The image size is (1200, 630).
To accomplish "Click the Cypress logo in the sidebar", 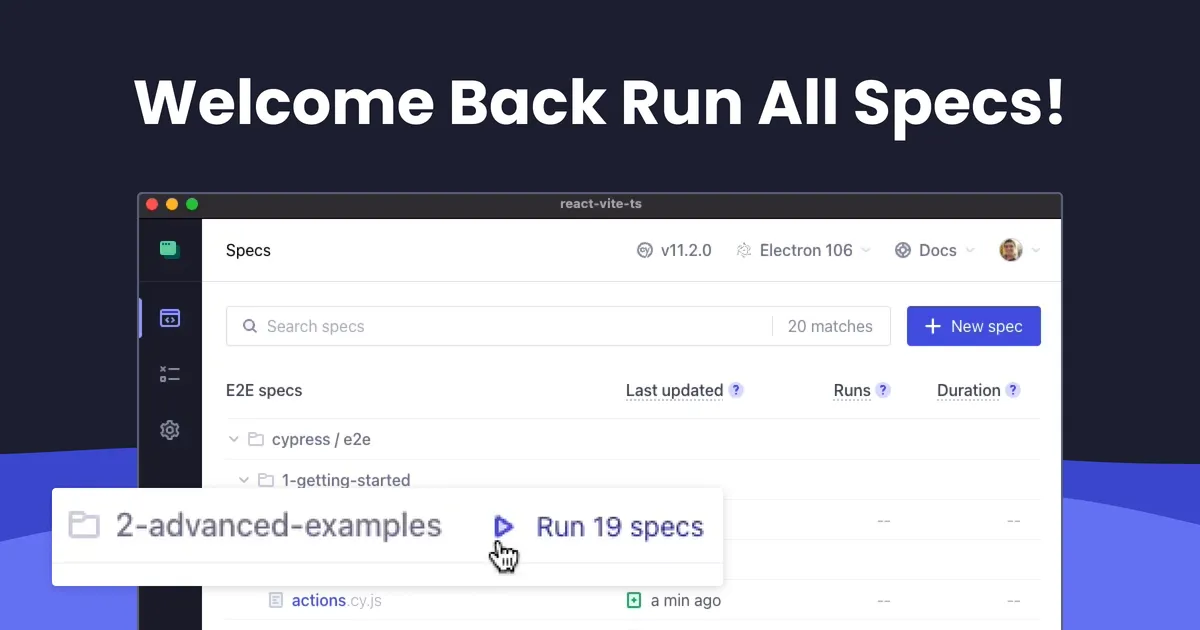I will coord(170,250).
